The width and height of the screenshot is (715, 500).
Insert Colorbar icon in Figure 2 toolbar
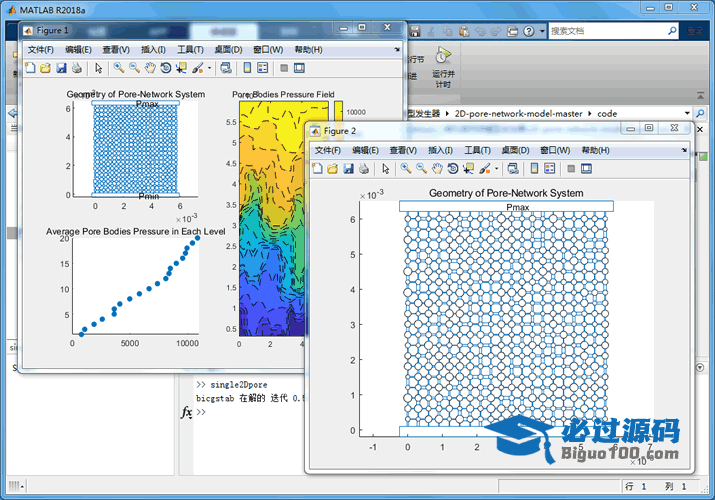pyautogui.click(x=534, y=169)
